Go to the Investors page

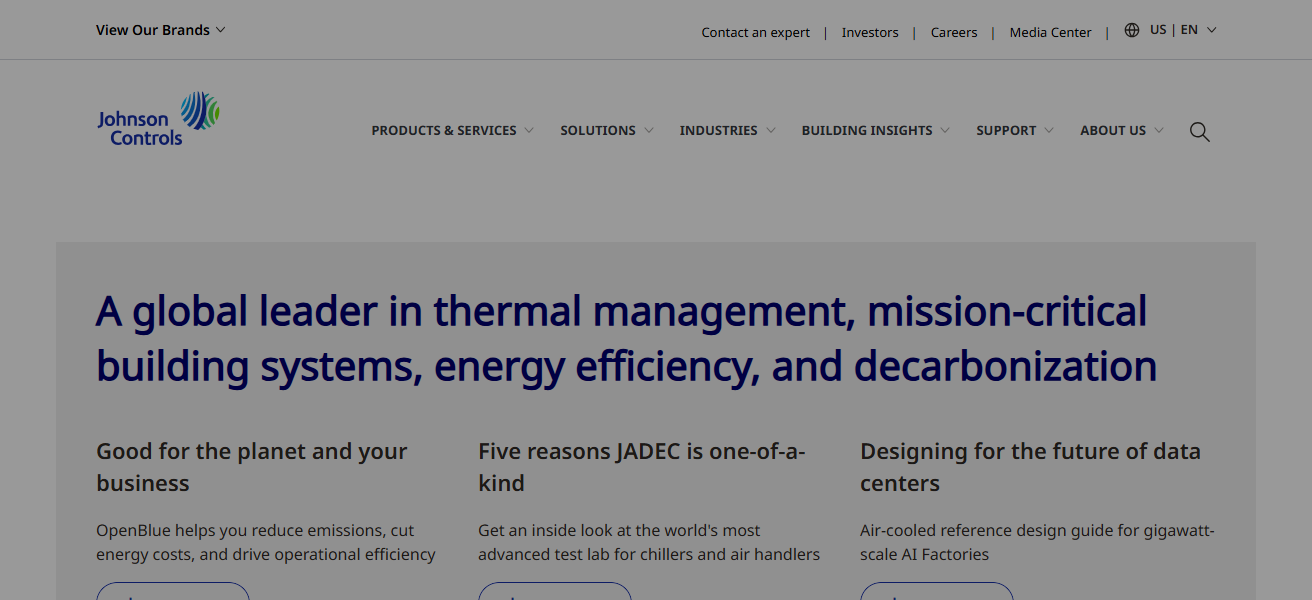870,32
